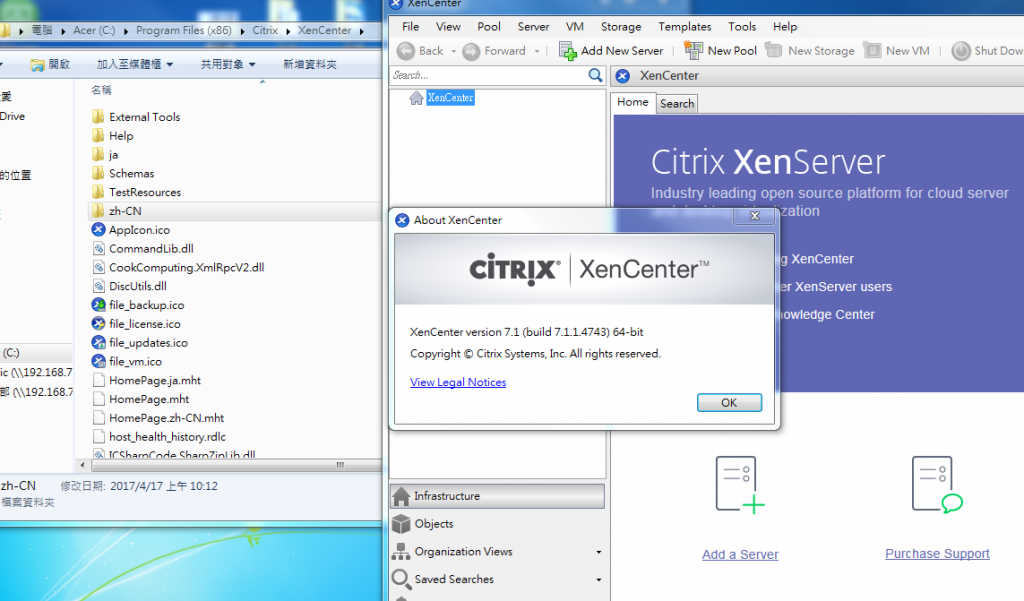
Task: Click OK in About XenCenter dialog
Action: 729,402
